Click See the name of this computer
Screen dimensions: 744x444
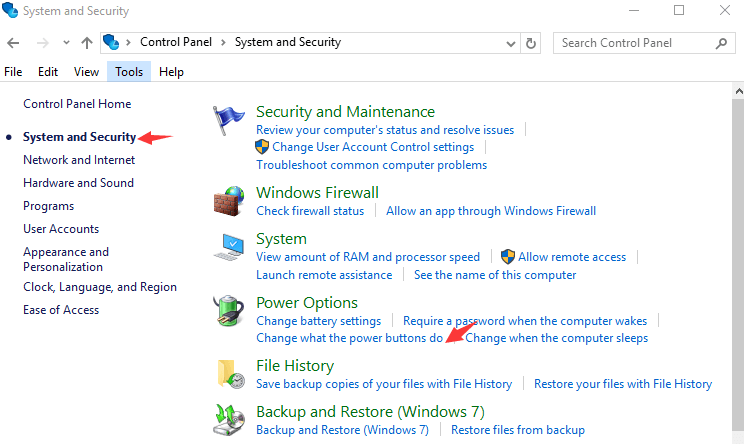click(x=495, y=275)
